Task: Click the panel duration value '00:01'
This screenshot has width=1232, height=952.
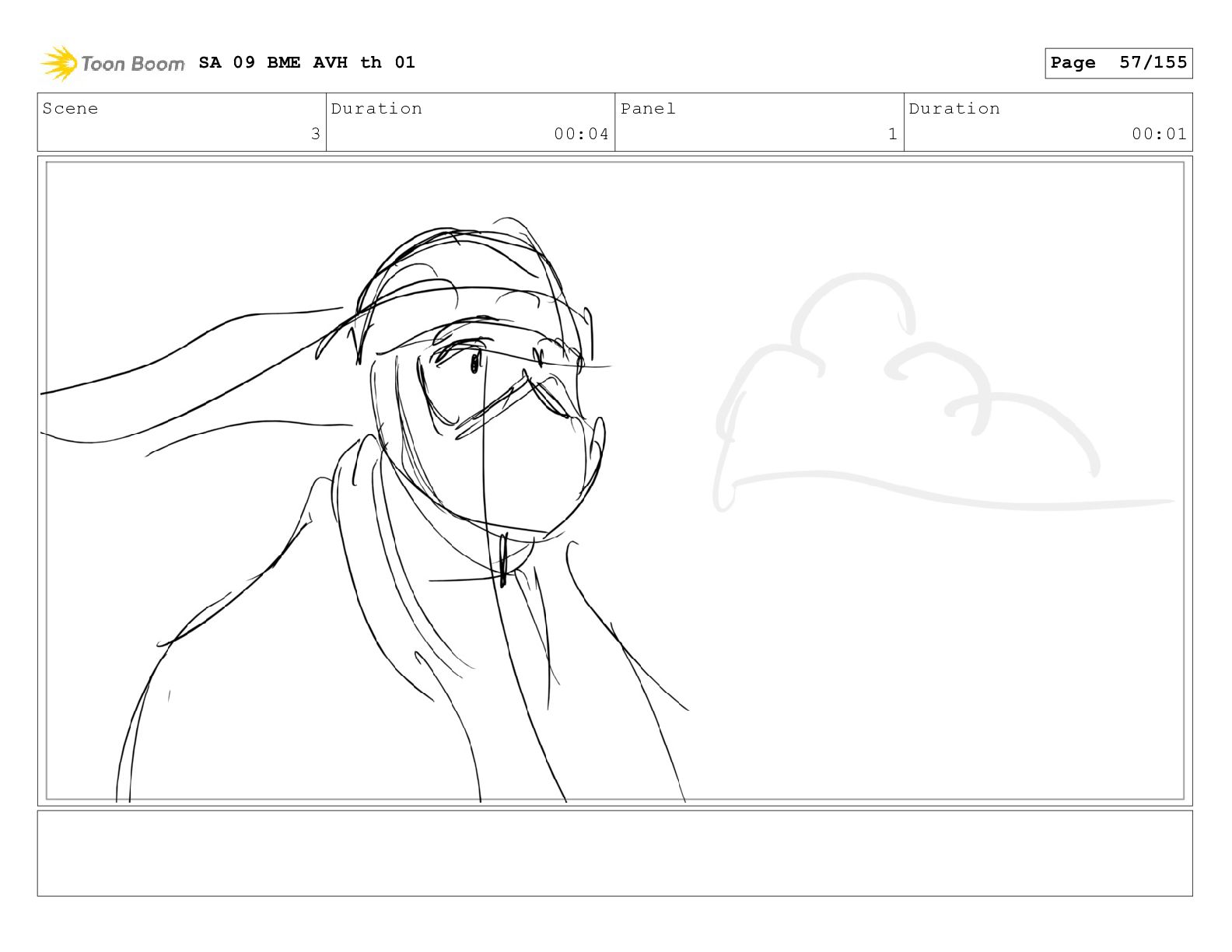Action: click(x=1159, y=134)
